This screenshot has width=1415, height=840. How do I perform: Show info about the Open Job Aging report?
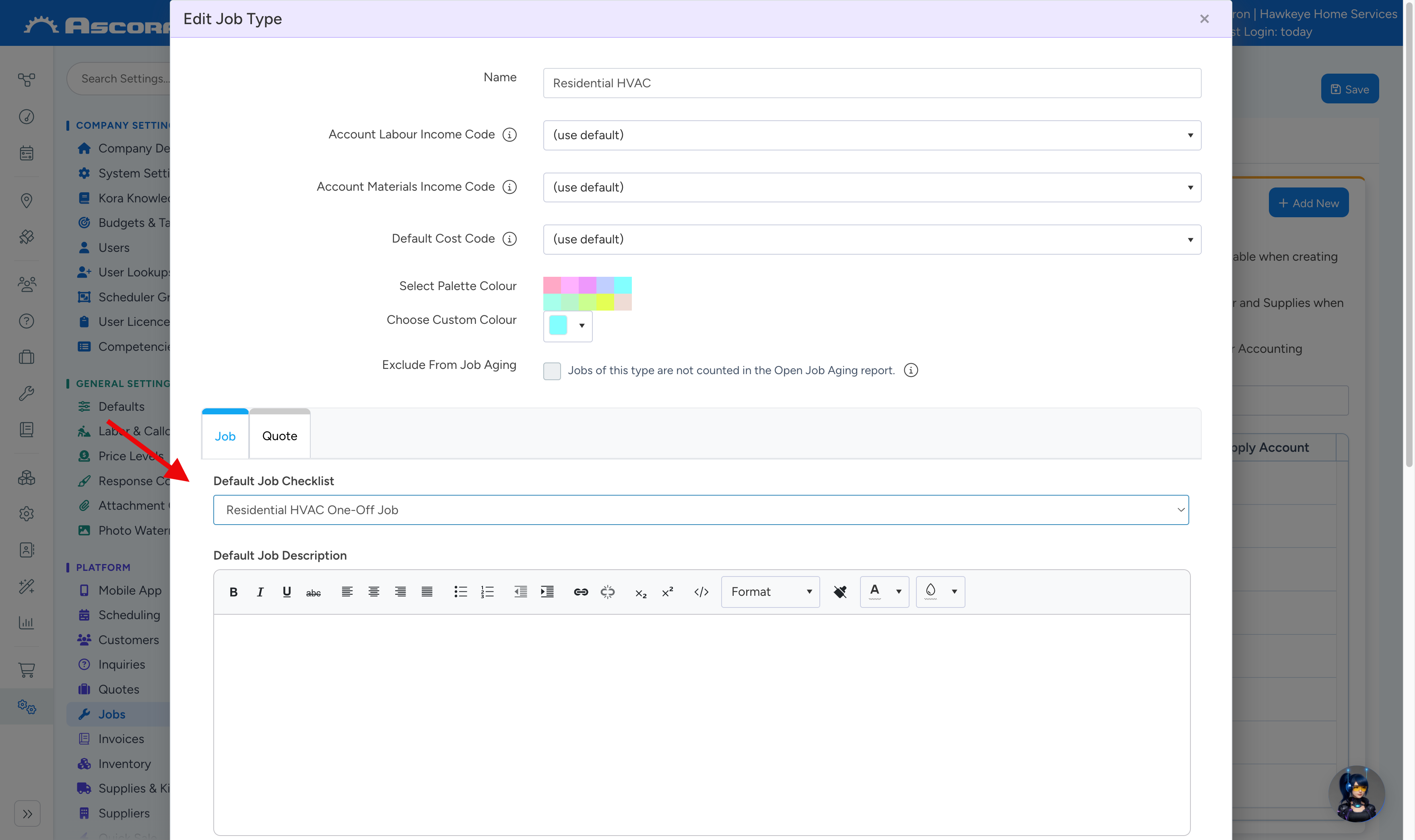(911, 370)
